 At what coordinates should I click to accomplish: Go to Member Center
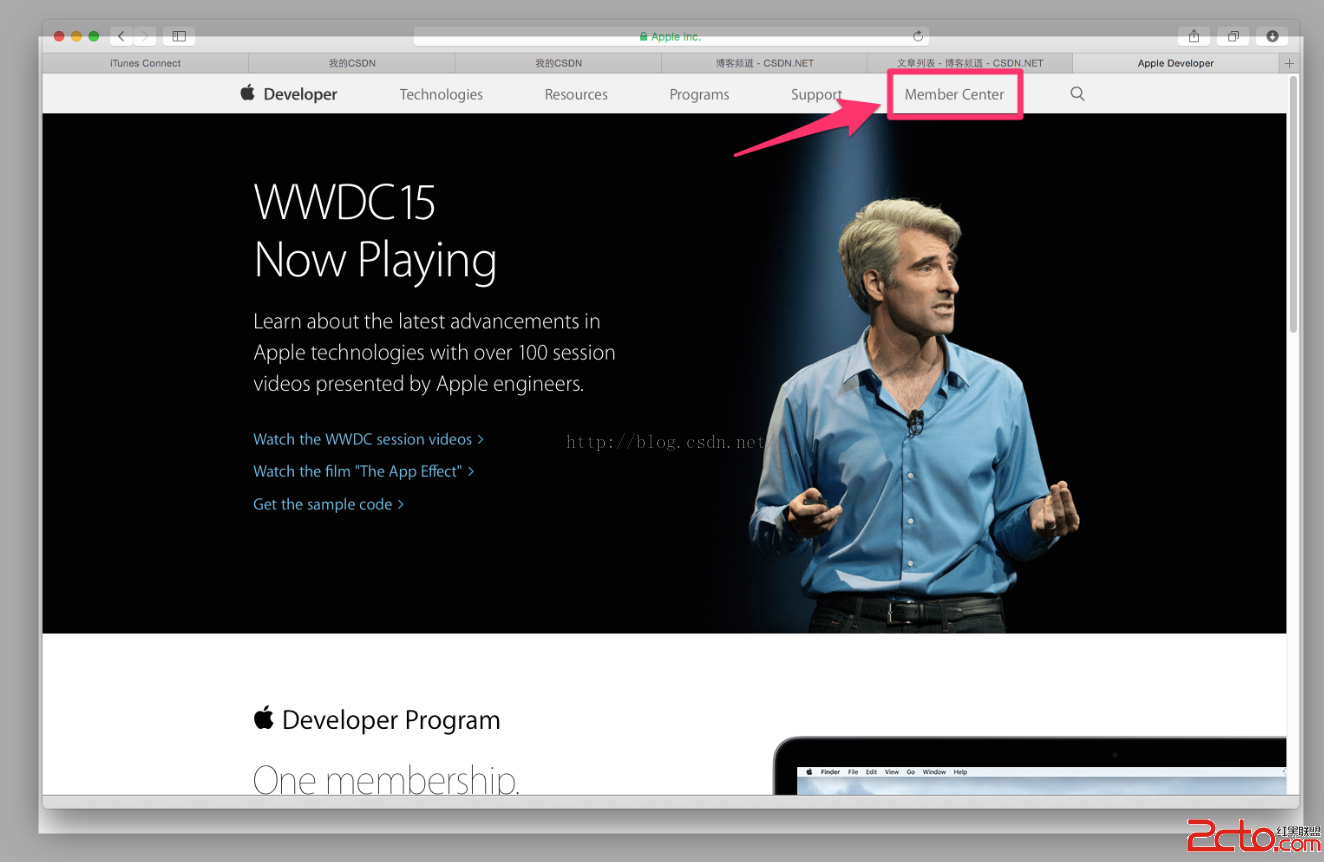[x=954, y=94]
